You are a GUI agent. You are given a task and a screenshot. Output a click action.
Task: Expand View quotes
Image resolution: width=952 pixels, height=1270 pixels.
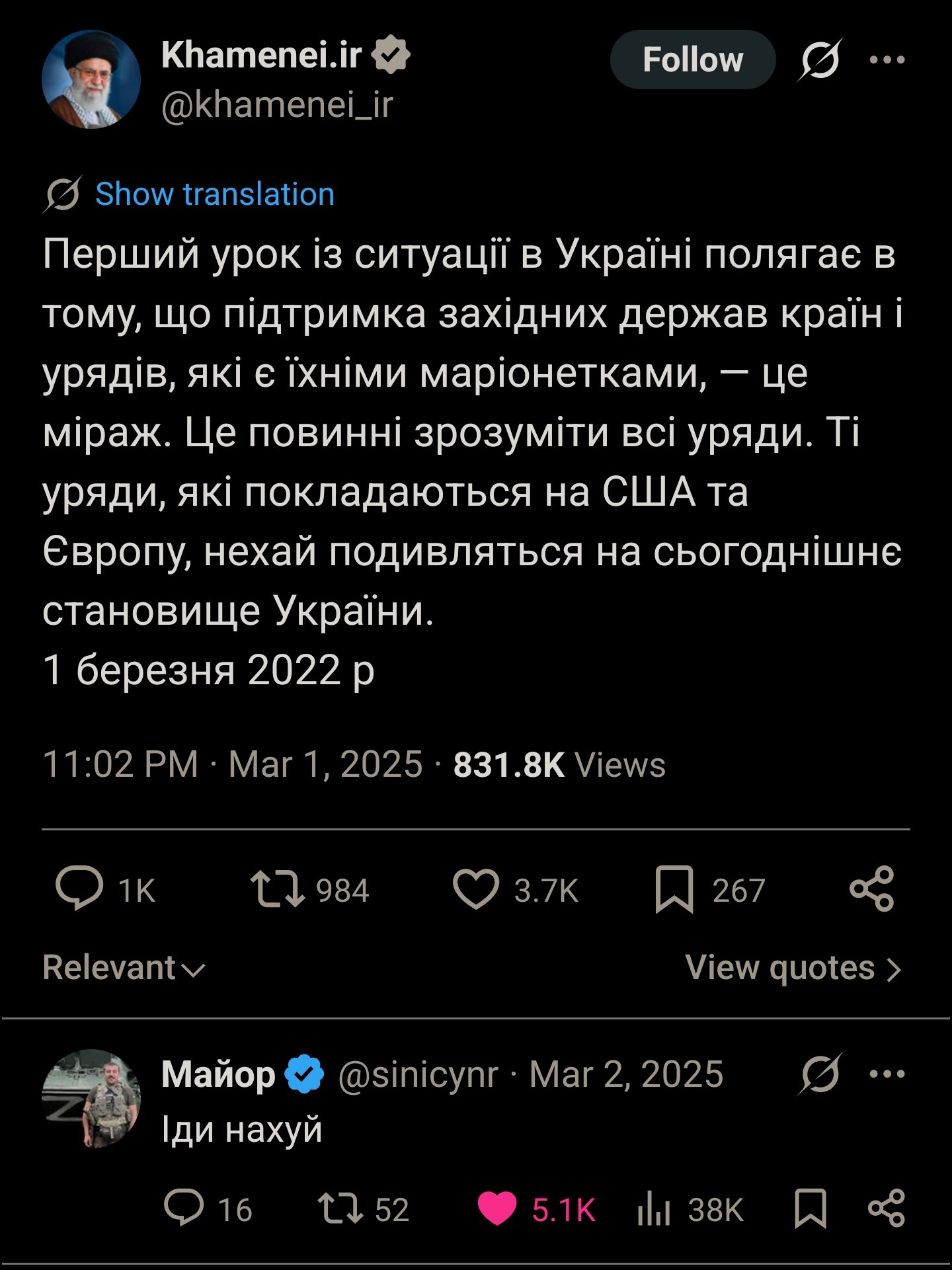click(793, 969)
